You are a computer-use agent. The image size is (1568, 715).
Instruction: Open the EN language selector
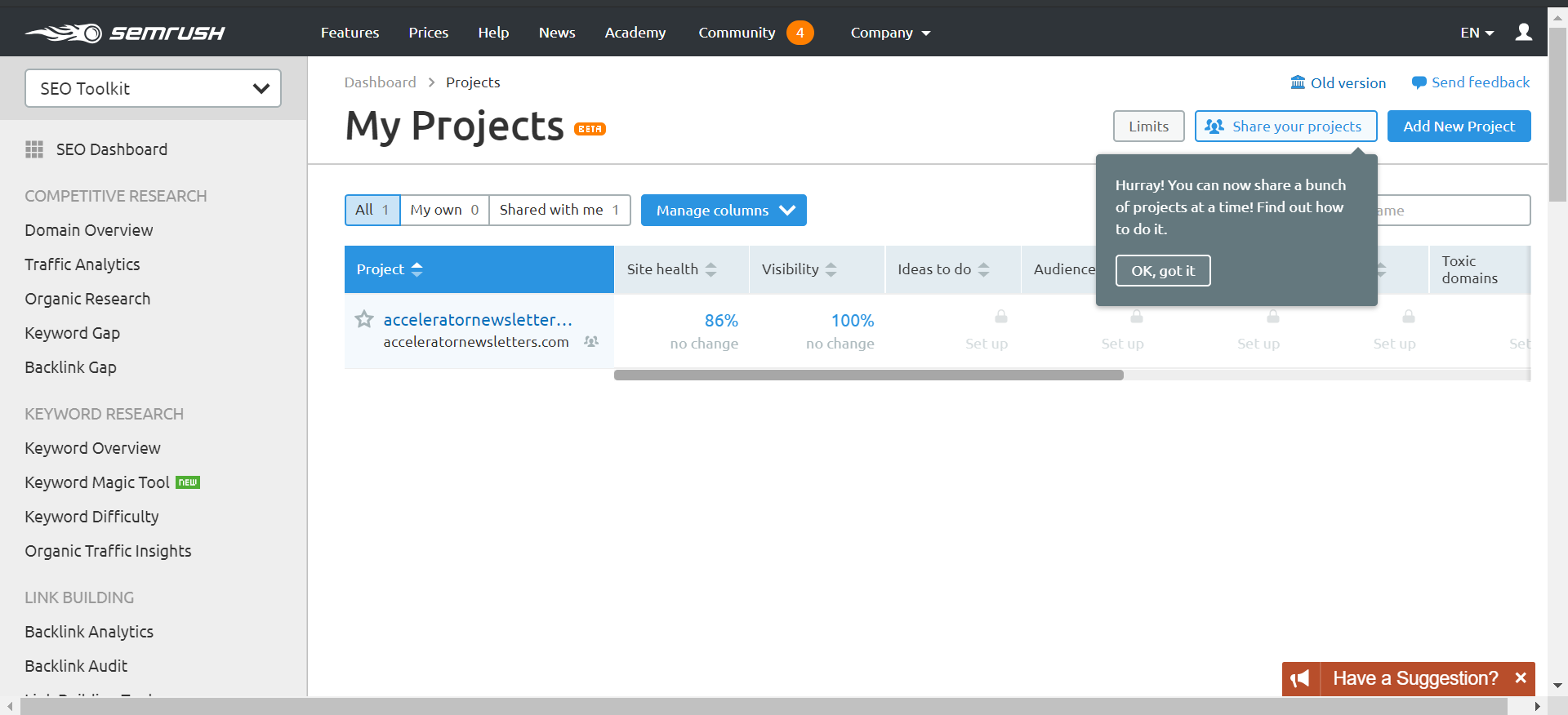1477,33
